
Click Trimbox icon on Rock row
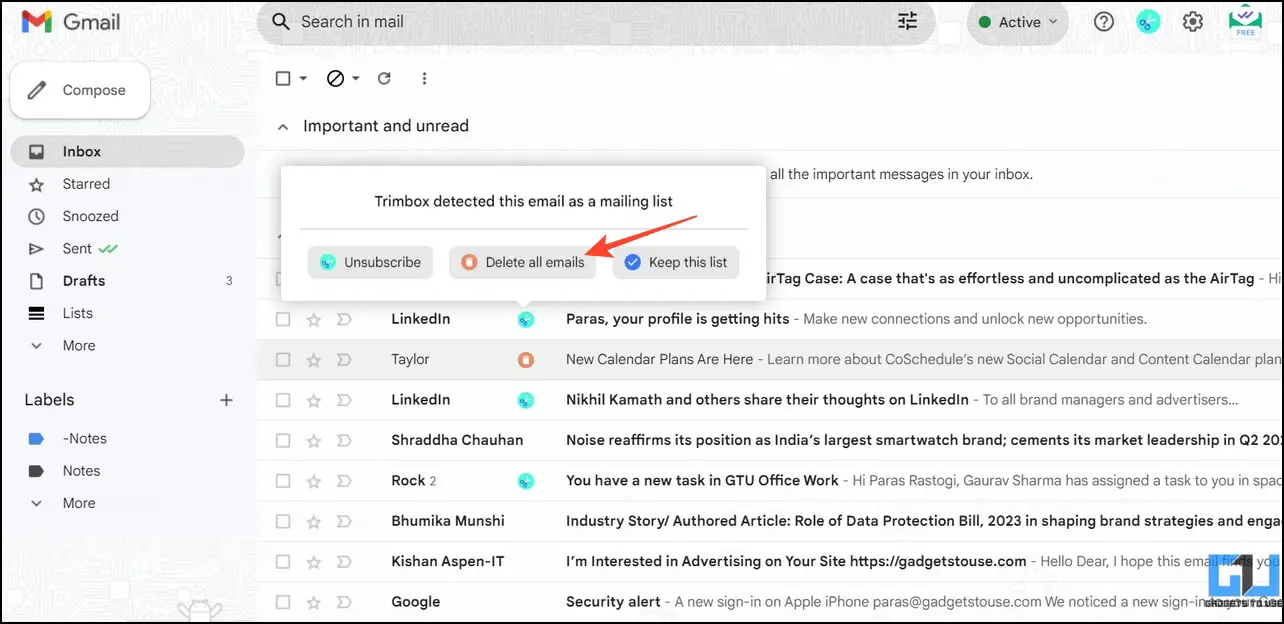(525, 481)
